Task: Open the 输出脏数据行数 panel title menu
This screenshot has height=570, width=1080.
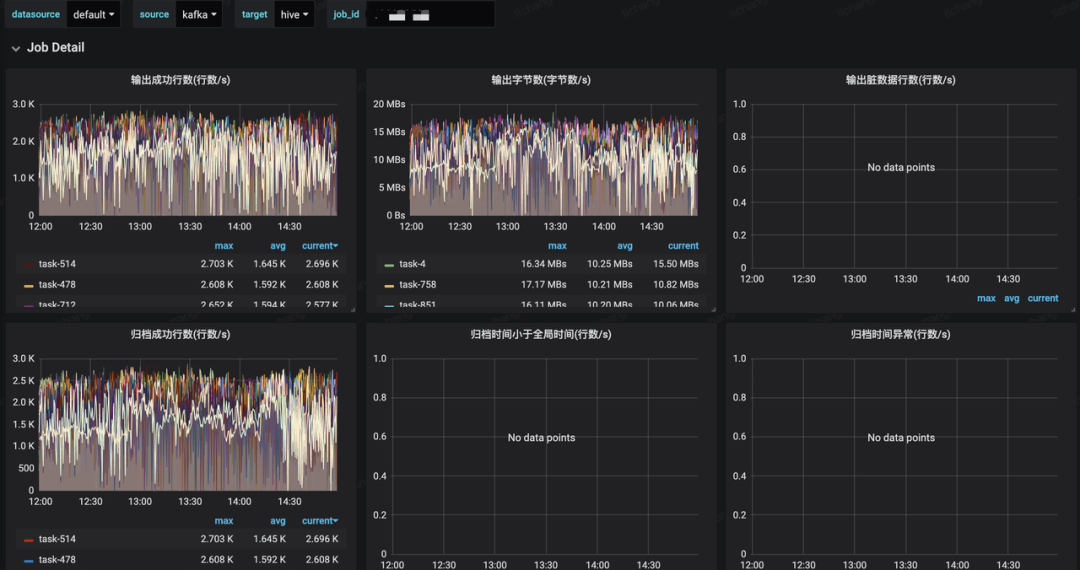Action: pos(900,80)
